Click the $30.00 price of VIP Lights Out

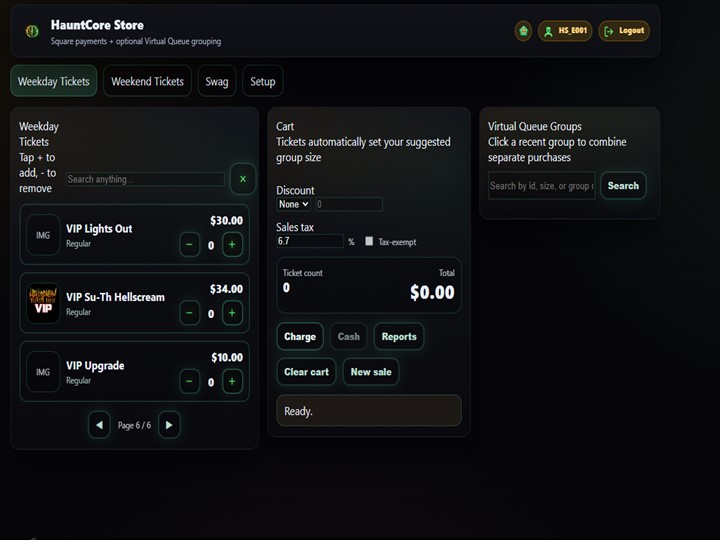point(226,220)
